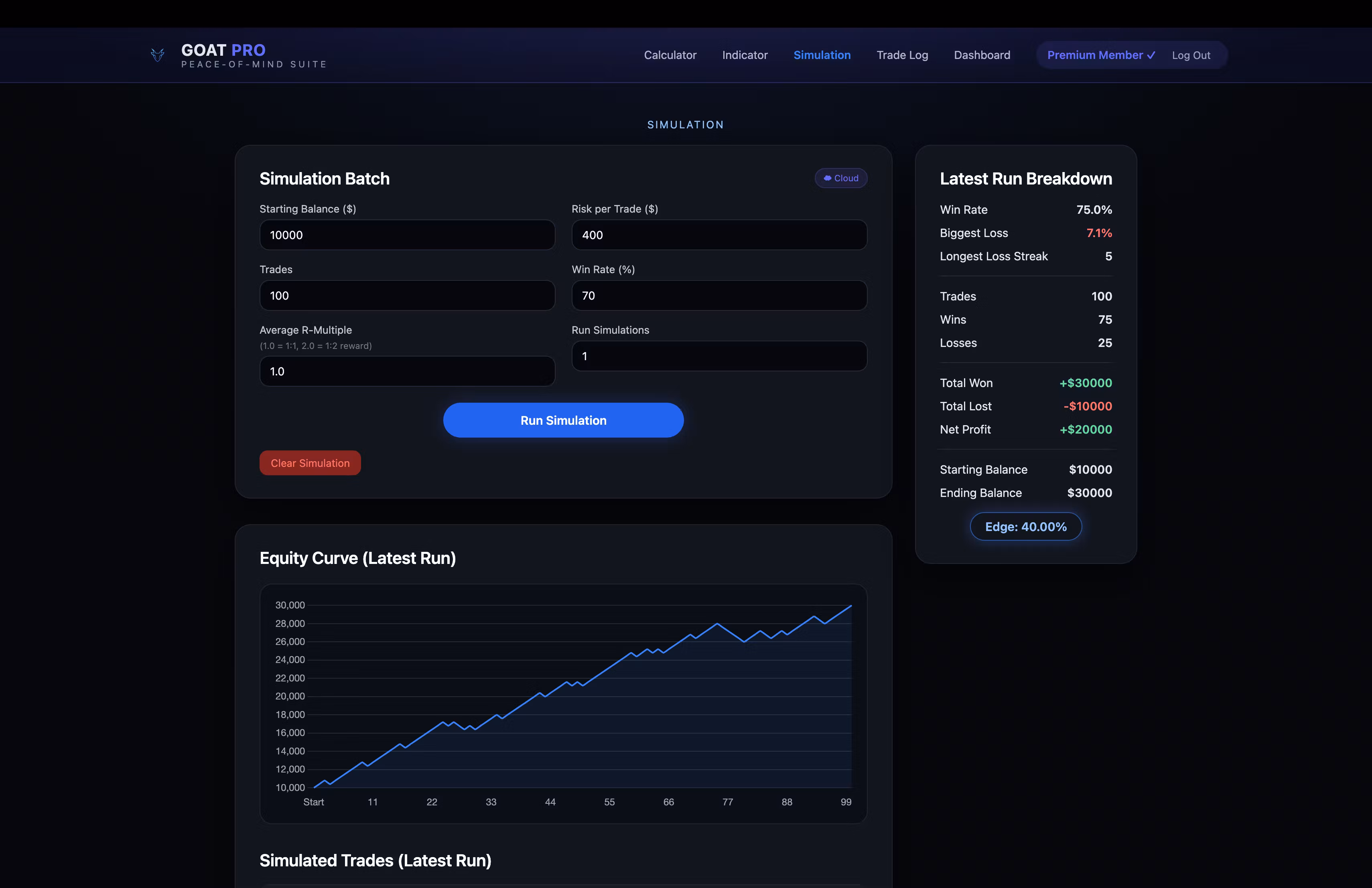
Task: Click the GOAT PRO brand title text
Action: pos(223,50)
